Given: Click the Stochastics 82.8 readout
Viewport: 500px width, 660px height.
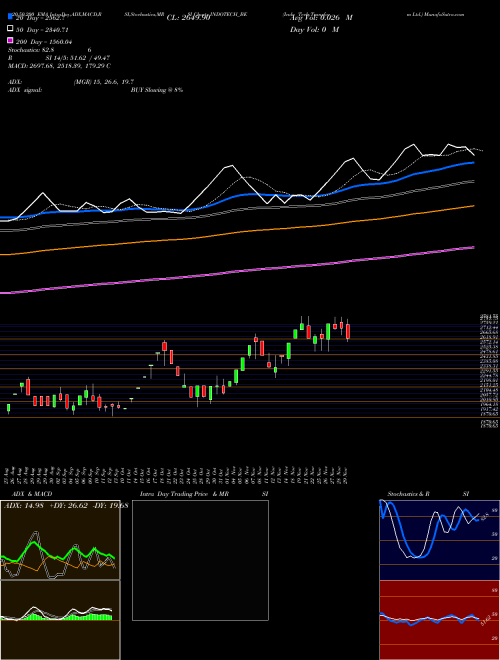Looking at the screenshot, I should (x=33, y=50).
